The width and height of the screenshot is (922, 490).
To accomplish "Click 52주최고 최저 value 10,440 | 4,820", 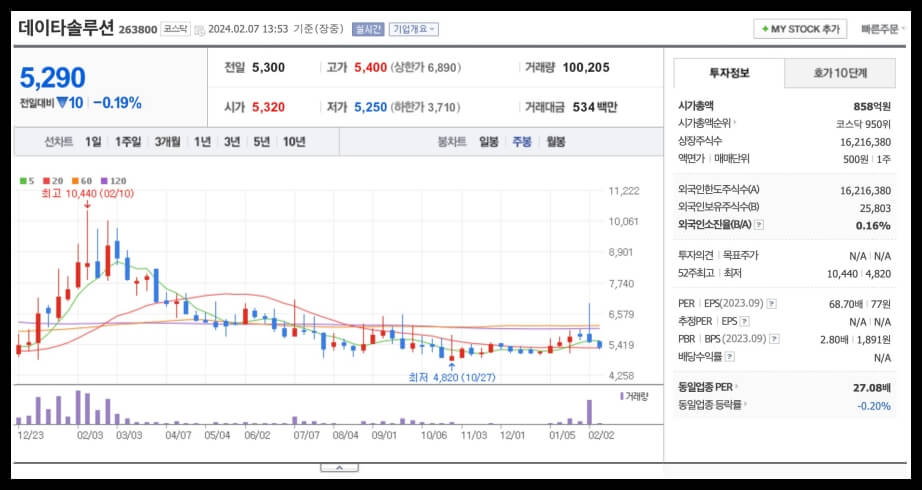I will [x=859, y=274].
